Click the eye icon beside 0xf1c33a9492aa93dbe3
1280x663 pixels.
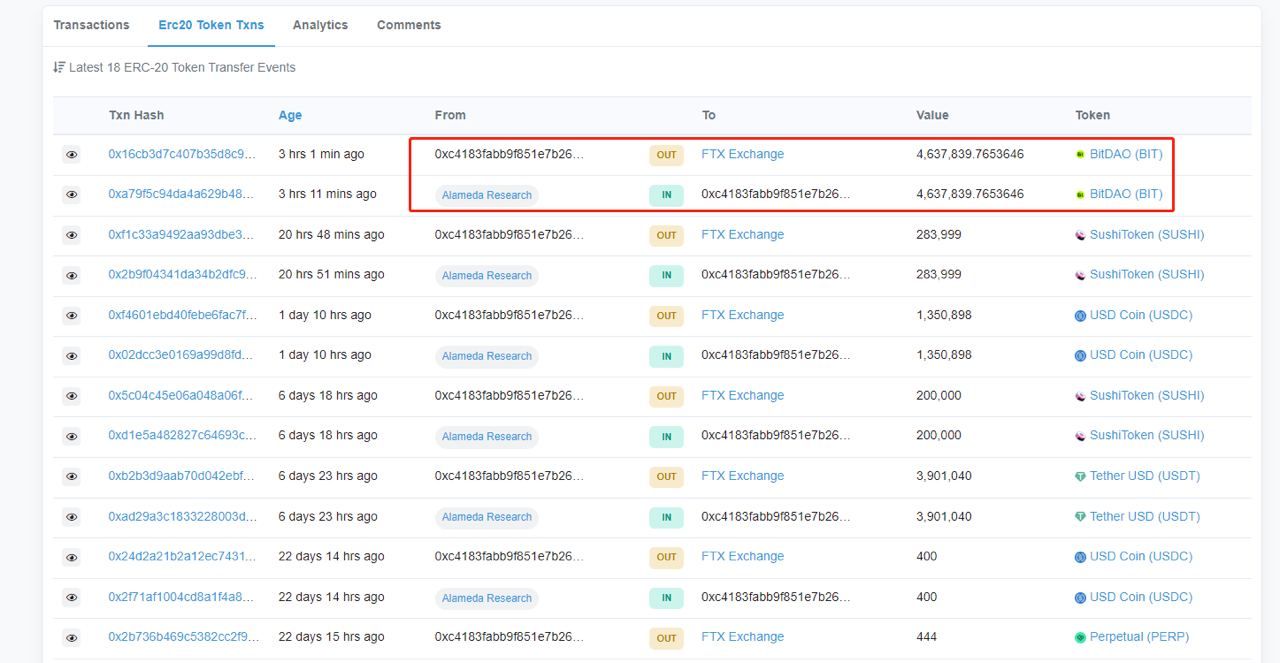tap(71, 235)
